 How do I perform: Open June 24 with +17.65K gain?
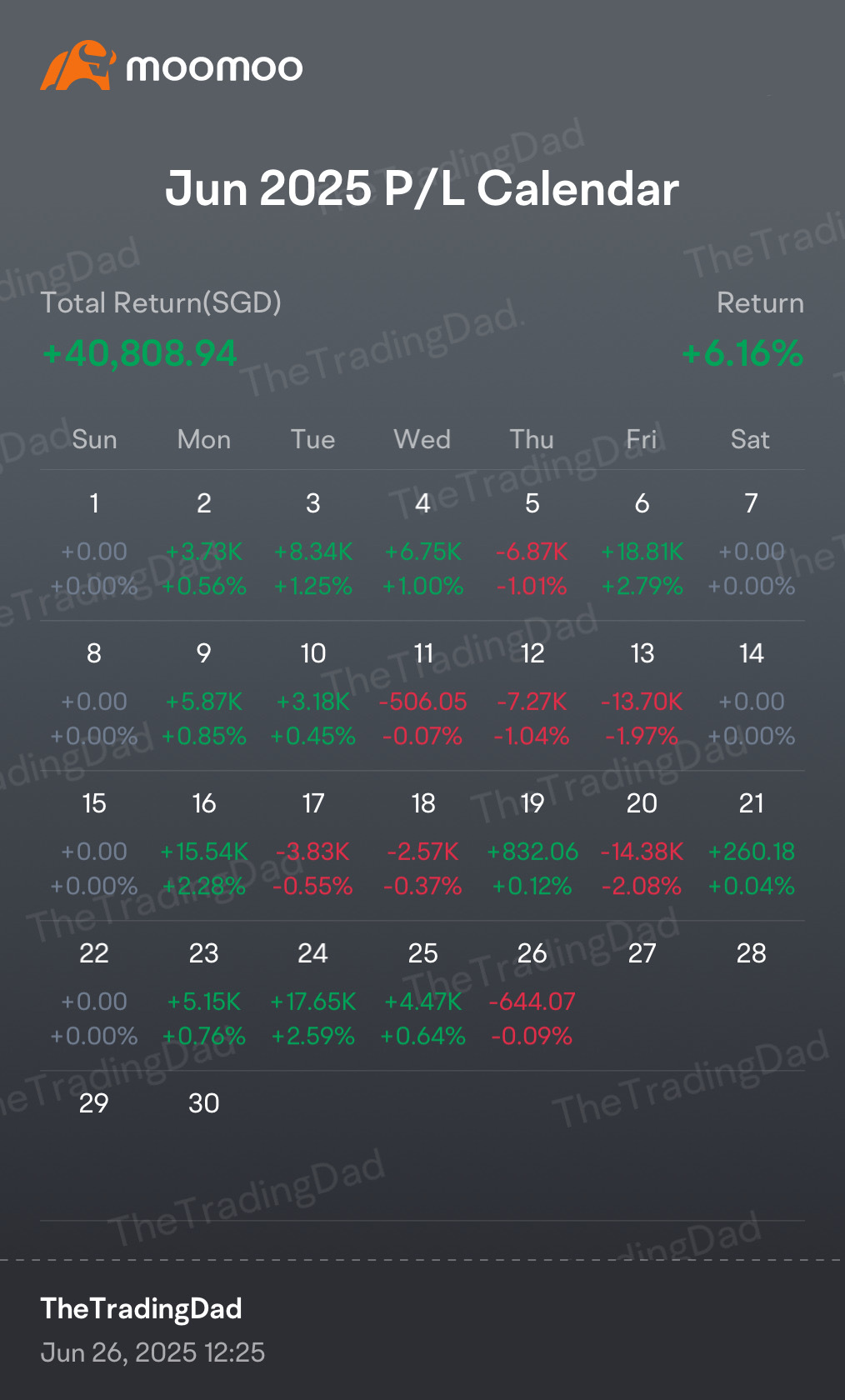pos(312,995)
